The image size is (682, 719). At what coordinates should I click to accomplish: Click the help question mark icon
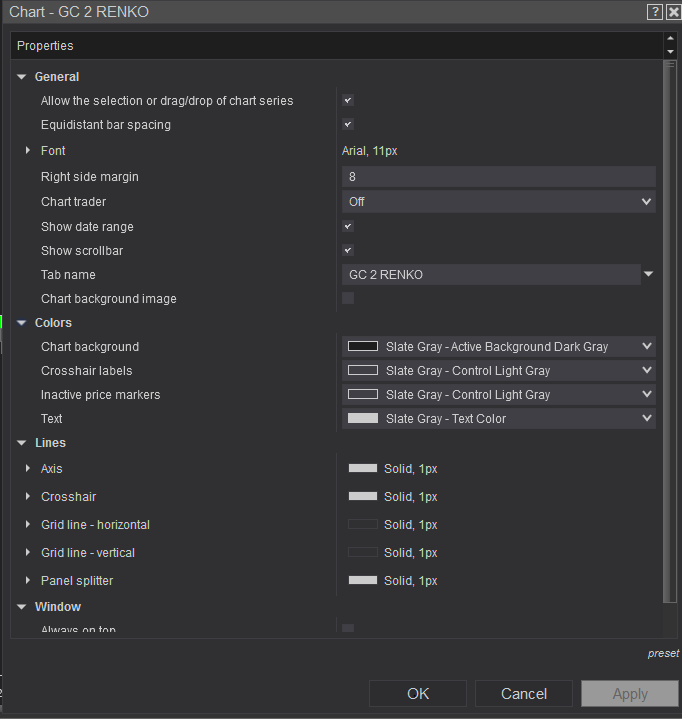655,12
